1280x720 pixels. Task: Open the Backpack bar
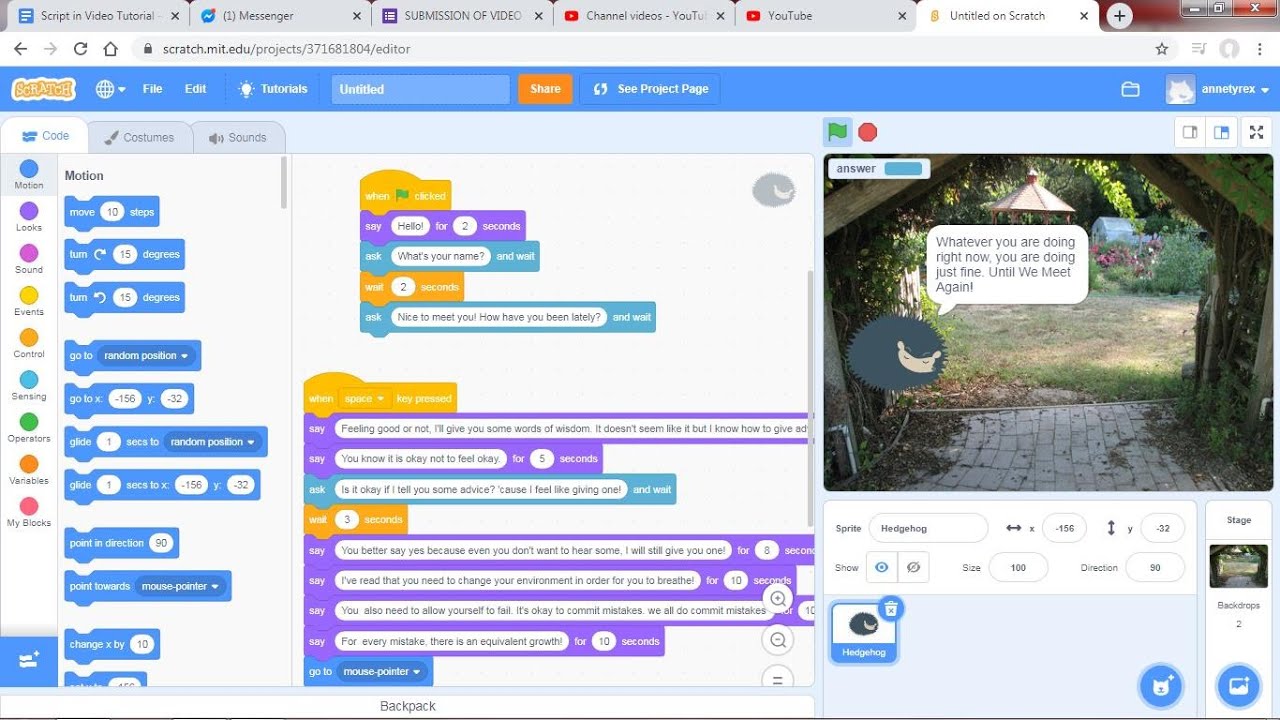click(x=407, y=706)
